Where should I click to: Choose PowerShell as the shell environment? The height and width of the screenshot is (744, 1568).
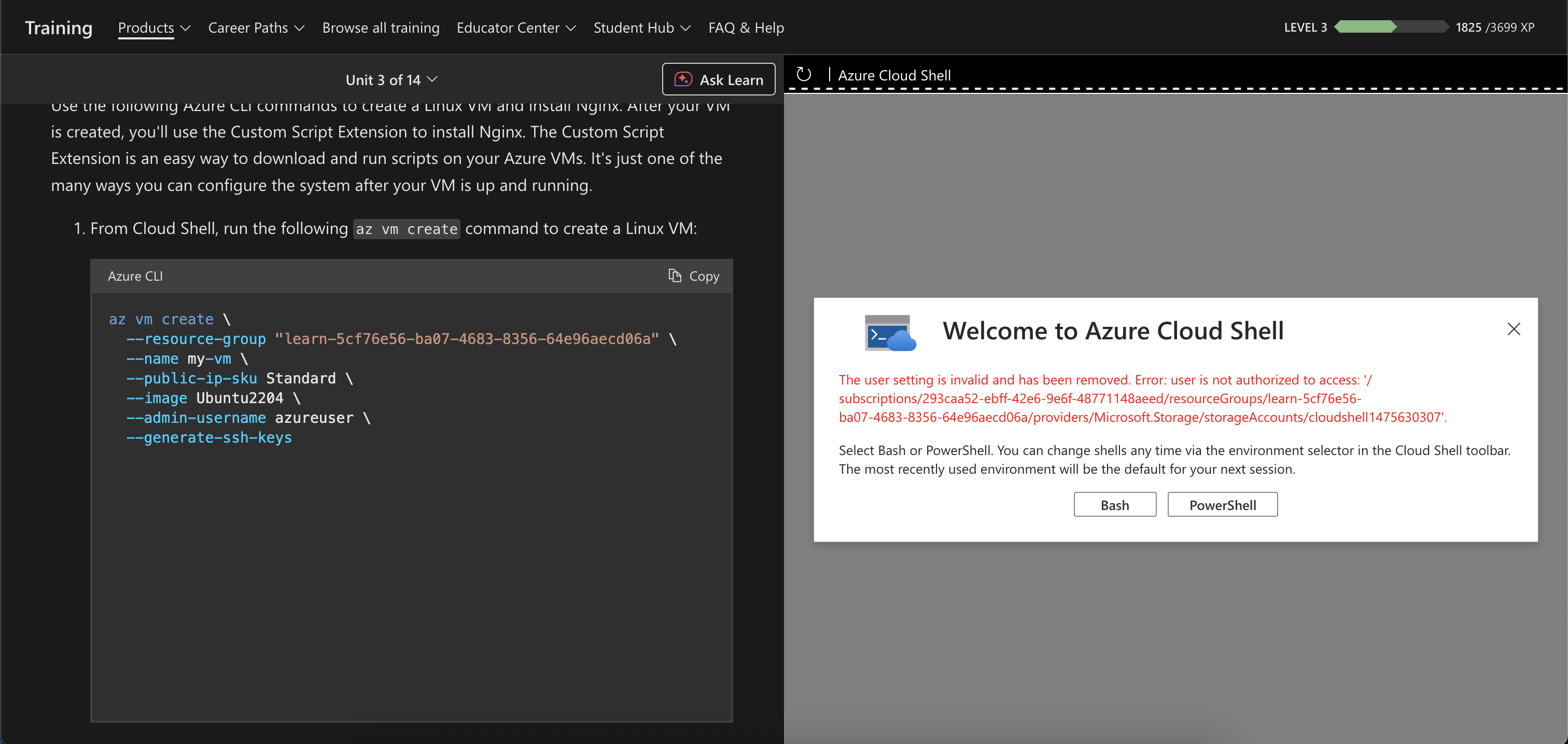click(1222, 505)
